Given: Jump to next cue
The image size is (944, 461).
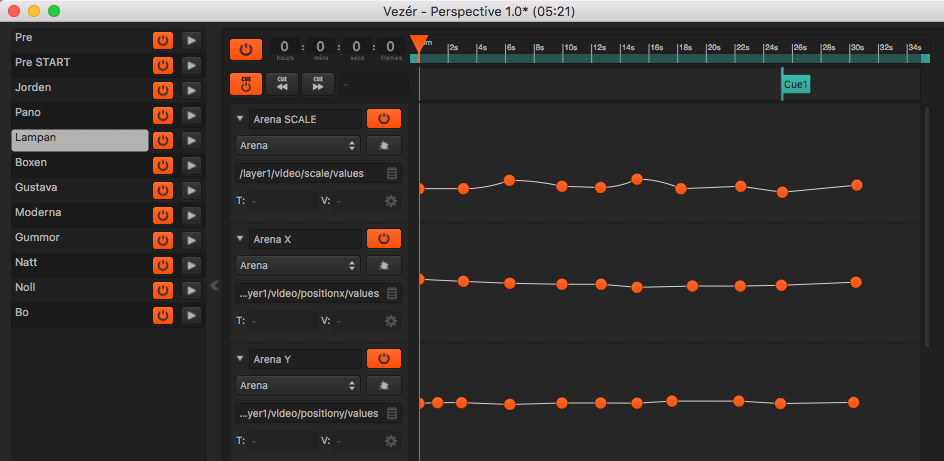Looking at the screenshot, I should [x=318, y=84].
